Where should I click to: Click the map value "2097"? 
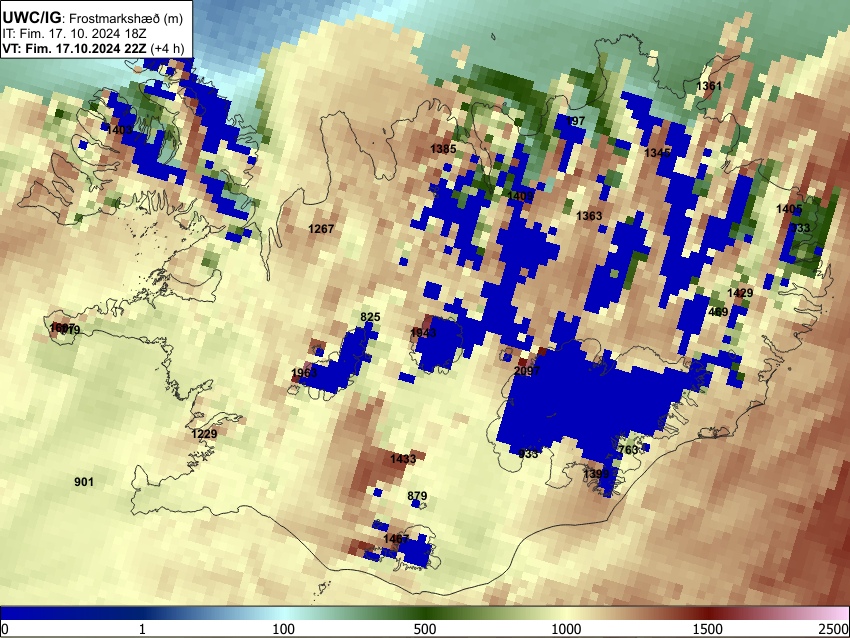coord(527,371)
